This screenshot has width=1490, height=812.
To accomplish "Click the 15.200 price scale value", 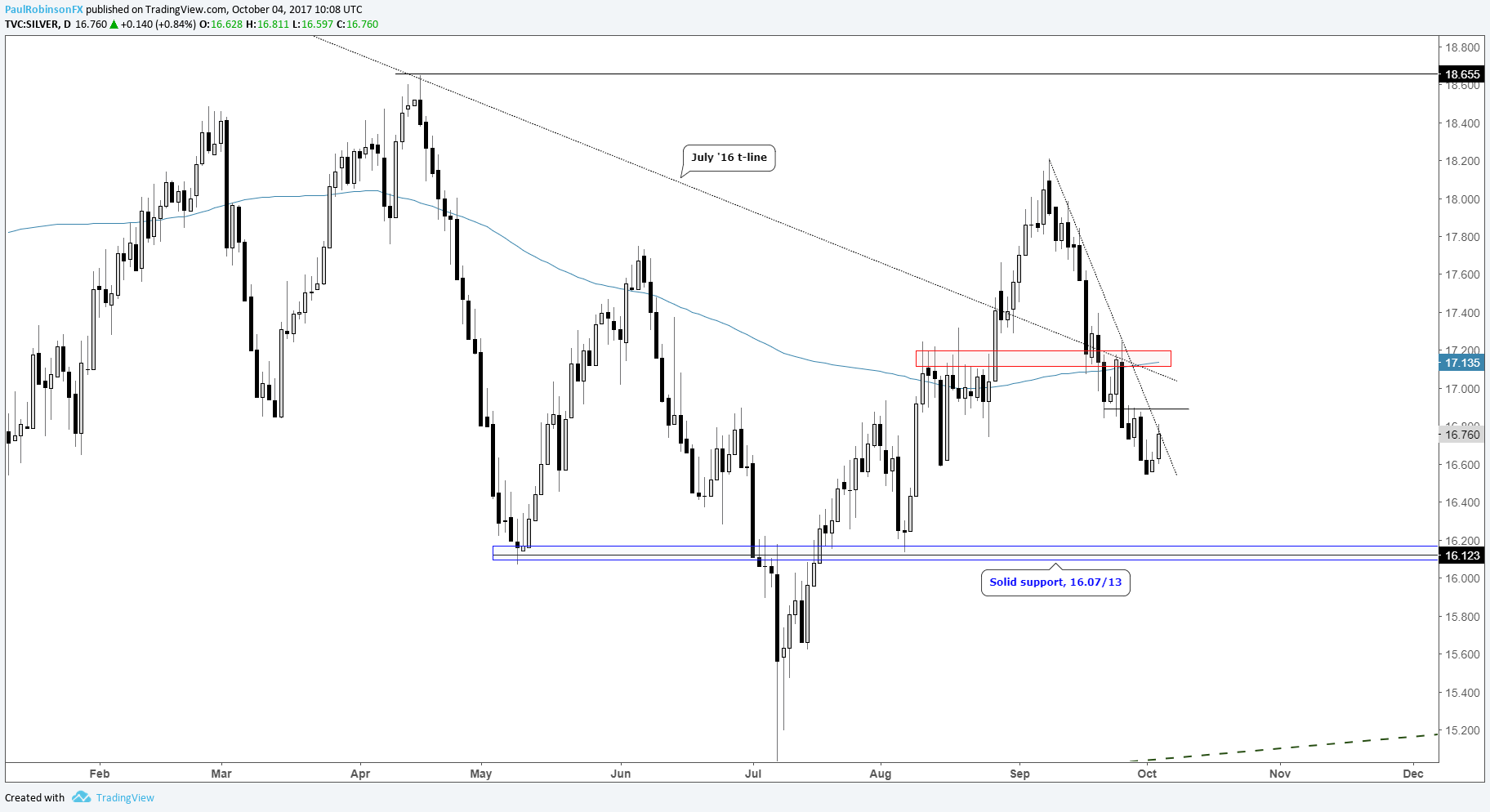I will pos(1462,730).
